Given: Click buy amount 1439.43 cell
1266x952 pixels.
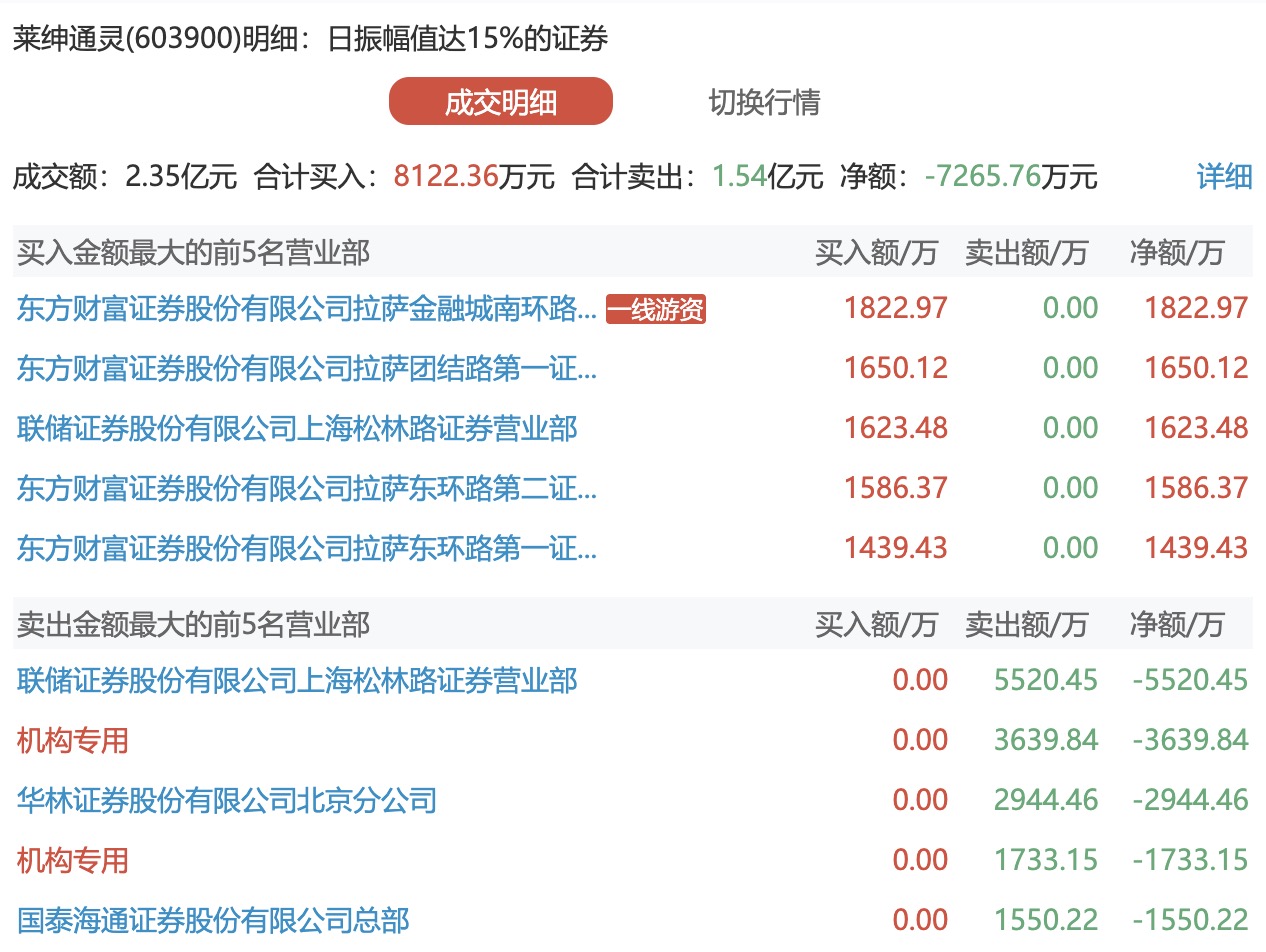Looking at the screenshot, I should point(896,548).
